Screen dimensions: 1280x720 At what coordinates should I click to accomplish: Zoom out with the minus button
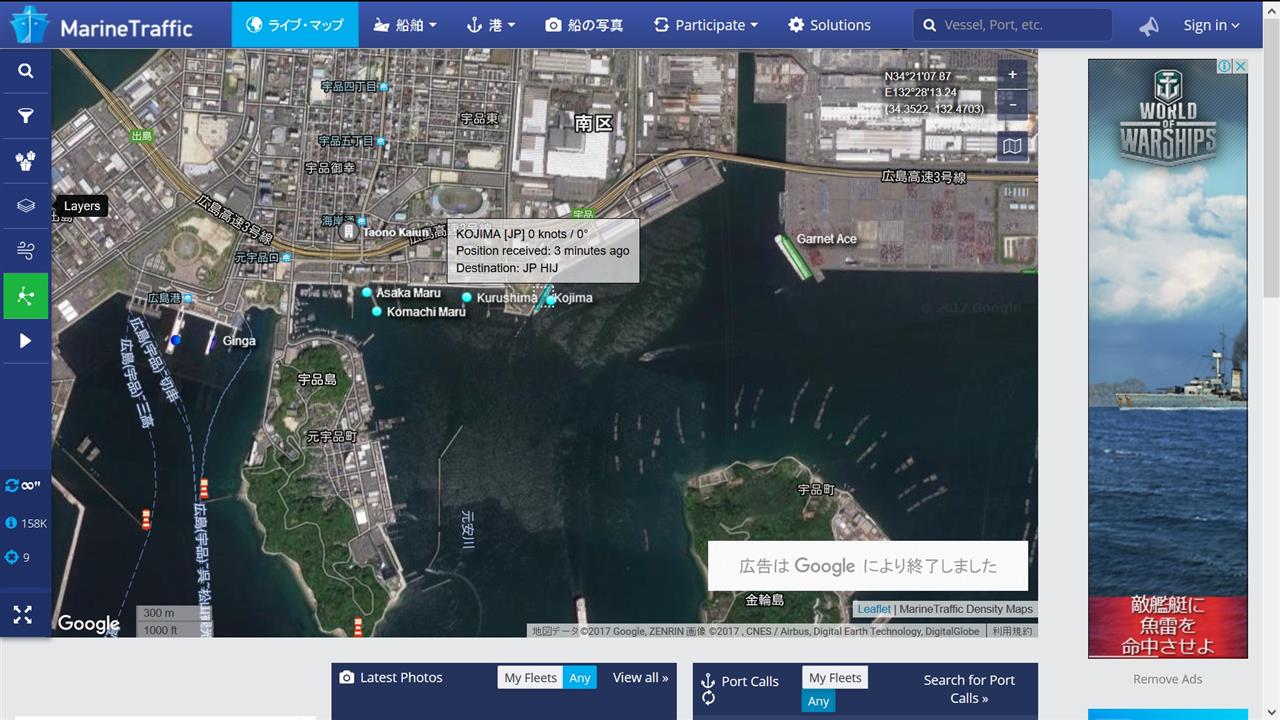click(1012, 104)
